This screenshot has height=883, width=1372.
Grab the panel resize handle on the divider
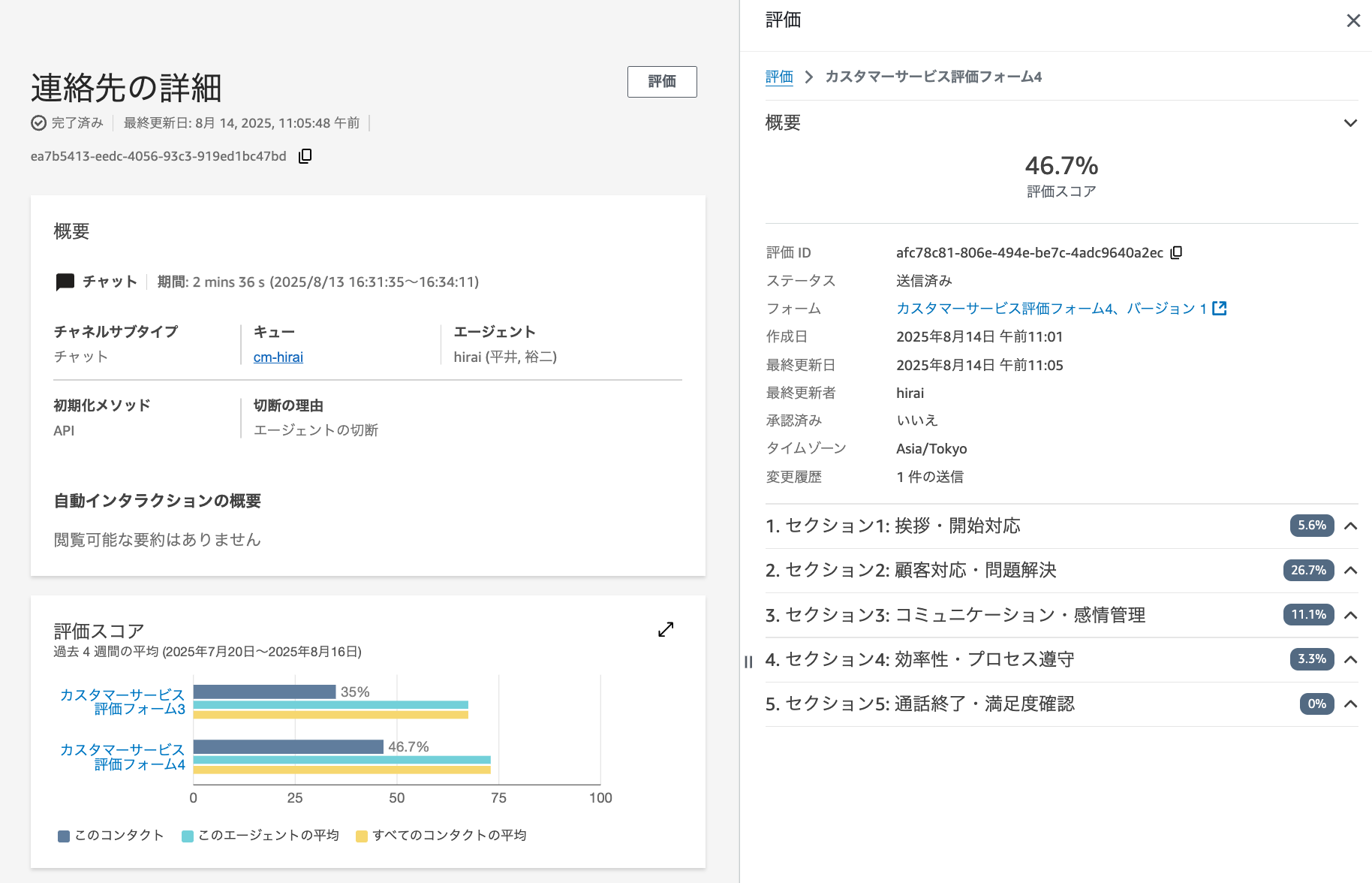pyautogui.click(x=748, y=661)
